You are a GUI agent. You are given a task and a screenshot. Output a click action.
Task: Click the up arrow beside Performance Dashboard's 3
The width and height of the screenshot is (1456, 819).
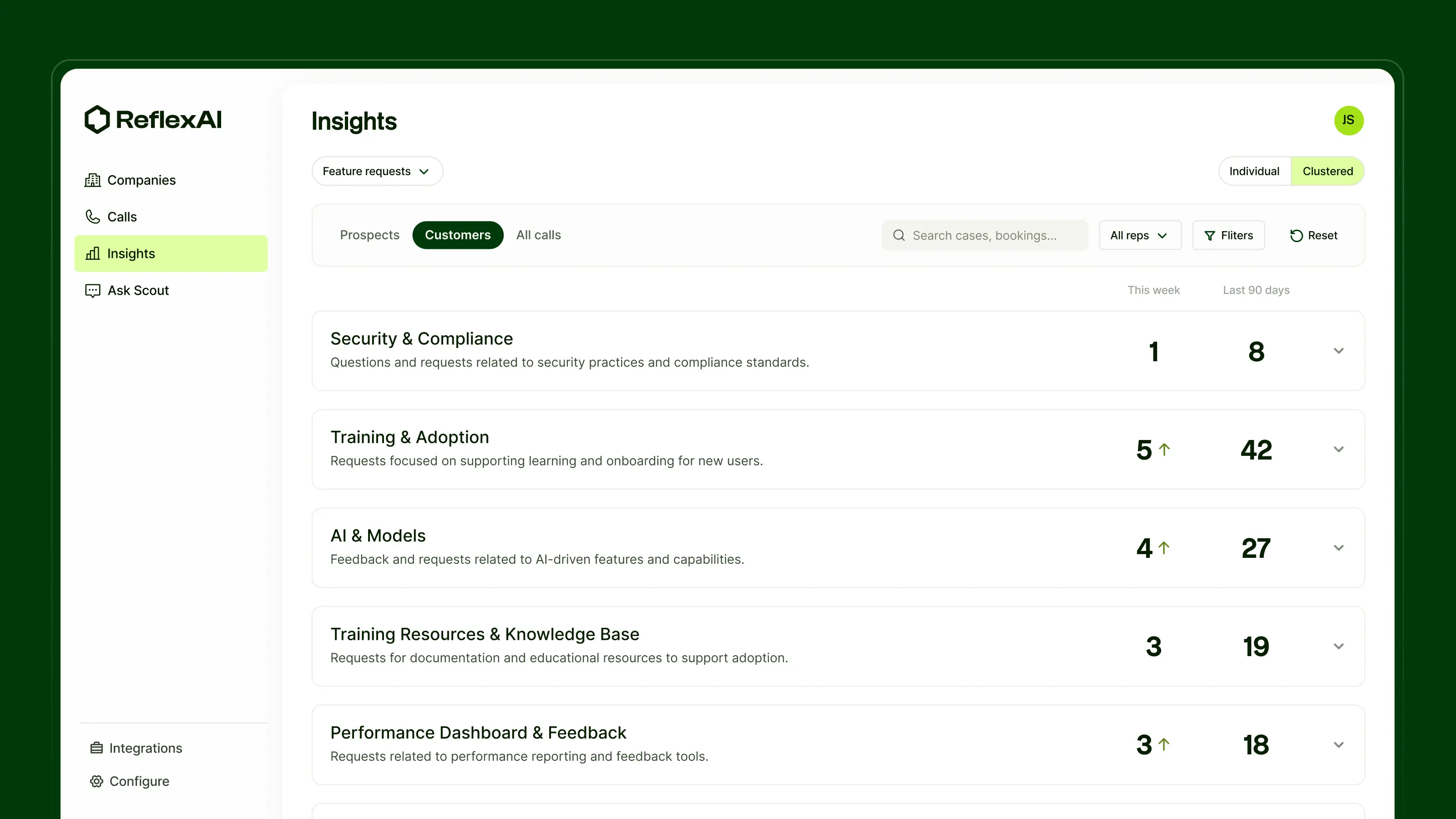[1164, 744]
